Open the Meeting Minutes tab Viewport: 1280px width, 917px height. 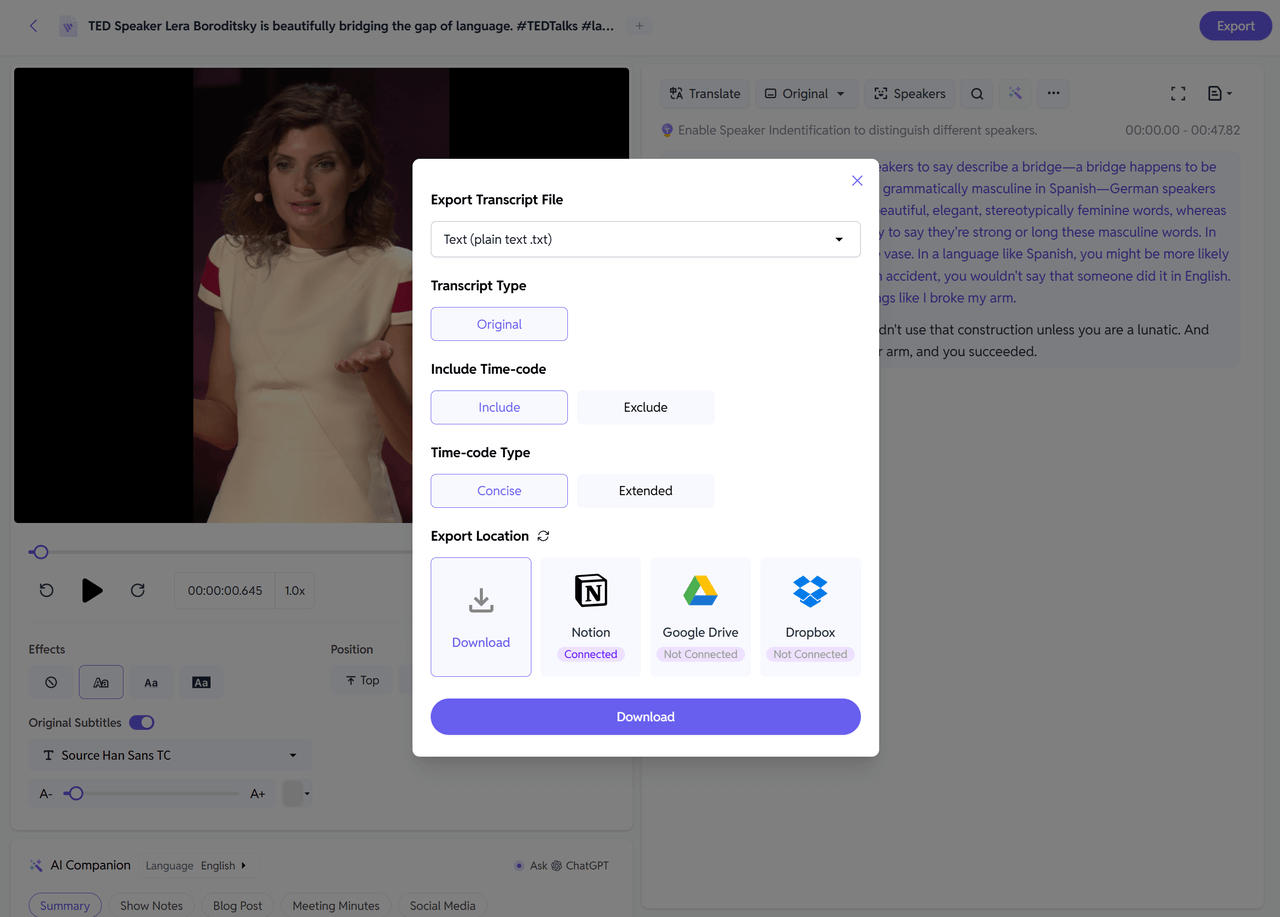coord(336,905)
